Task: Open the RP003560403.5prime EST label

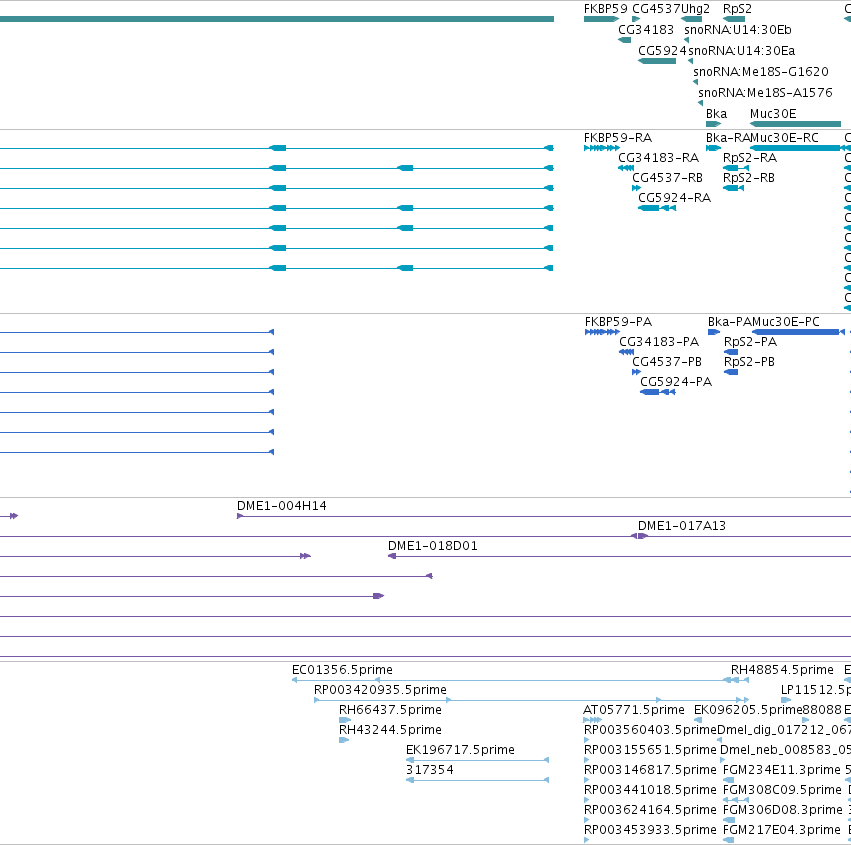Action: 650,730
